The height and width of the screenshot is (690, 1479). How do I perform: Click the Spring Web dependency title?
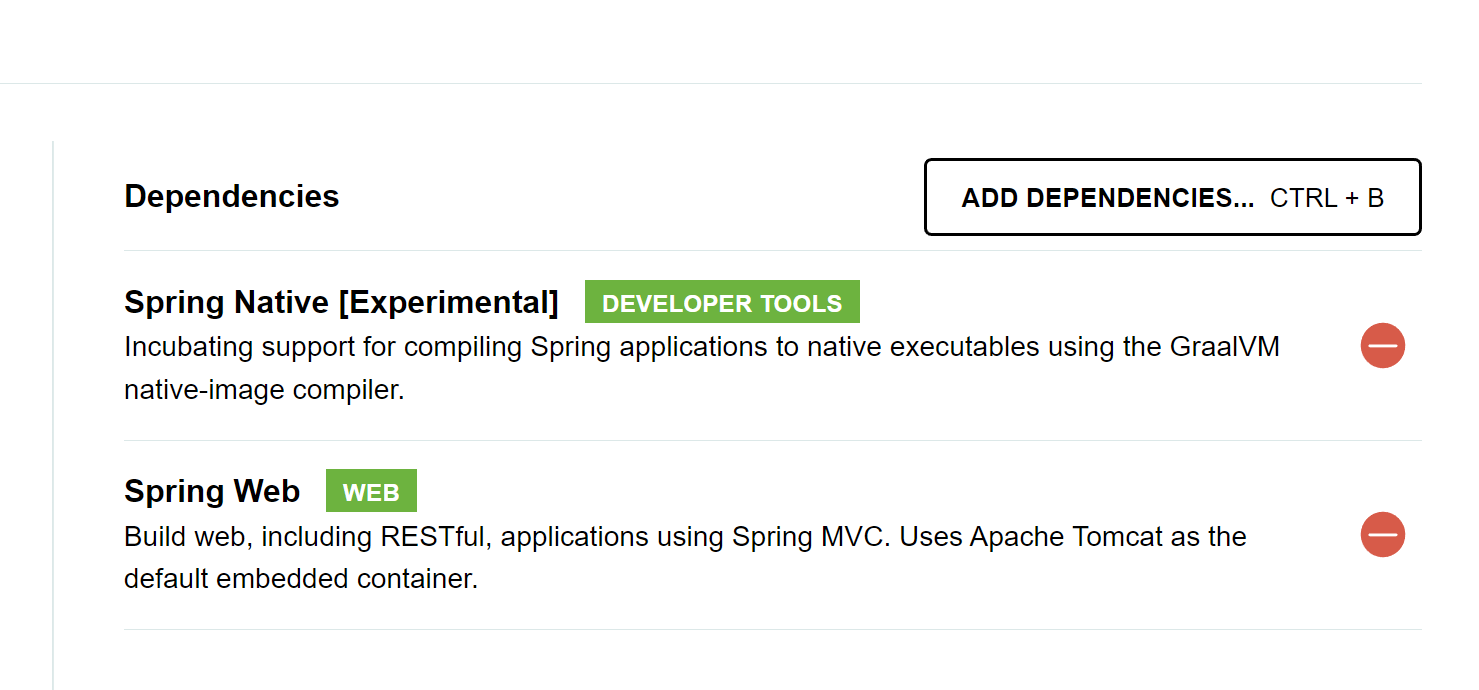click(x=212, y=491)
